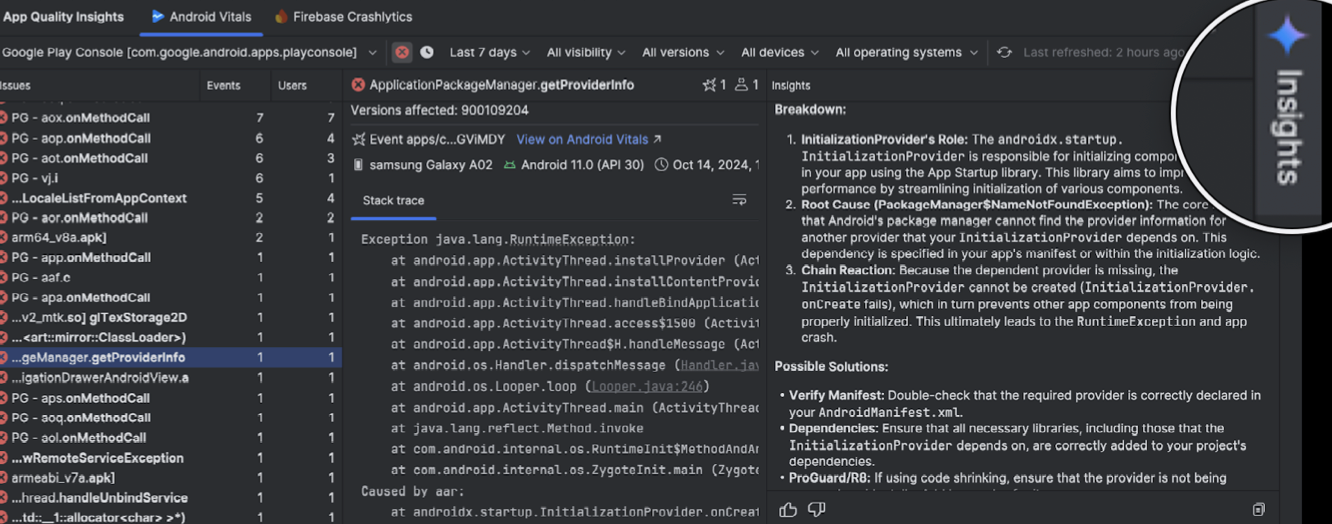Click the thumbs down feedback icon
This screenshot has width=1332, height=524.
point(817,510)
